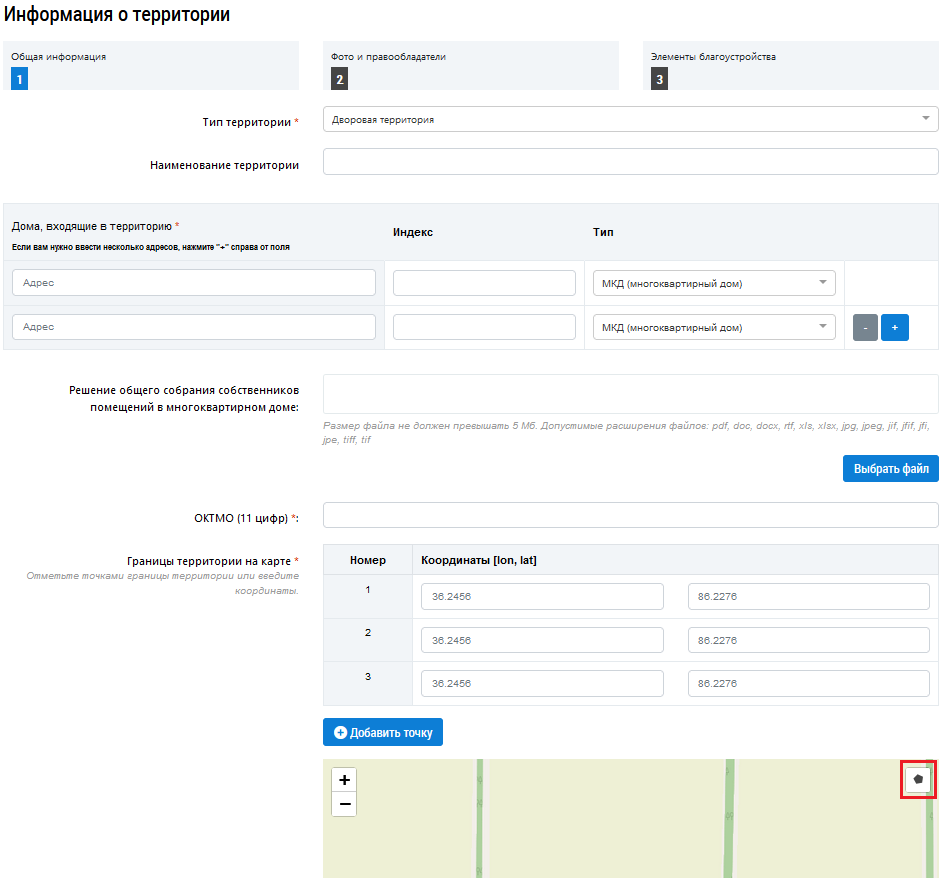Viewport: 951px width, 878px height.
Task: Focus the Наименование территории field
Action: coord(630,162)
